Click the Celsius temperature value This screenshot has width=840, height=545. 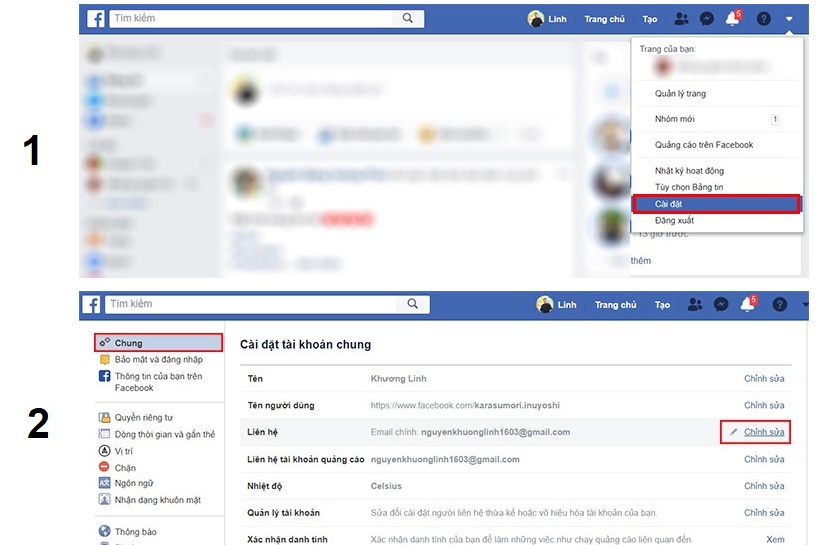click(x=386, y=486)
